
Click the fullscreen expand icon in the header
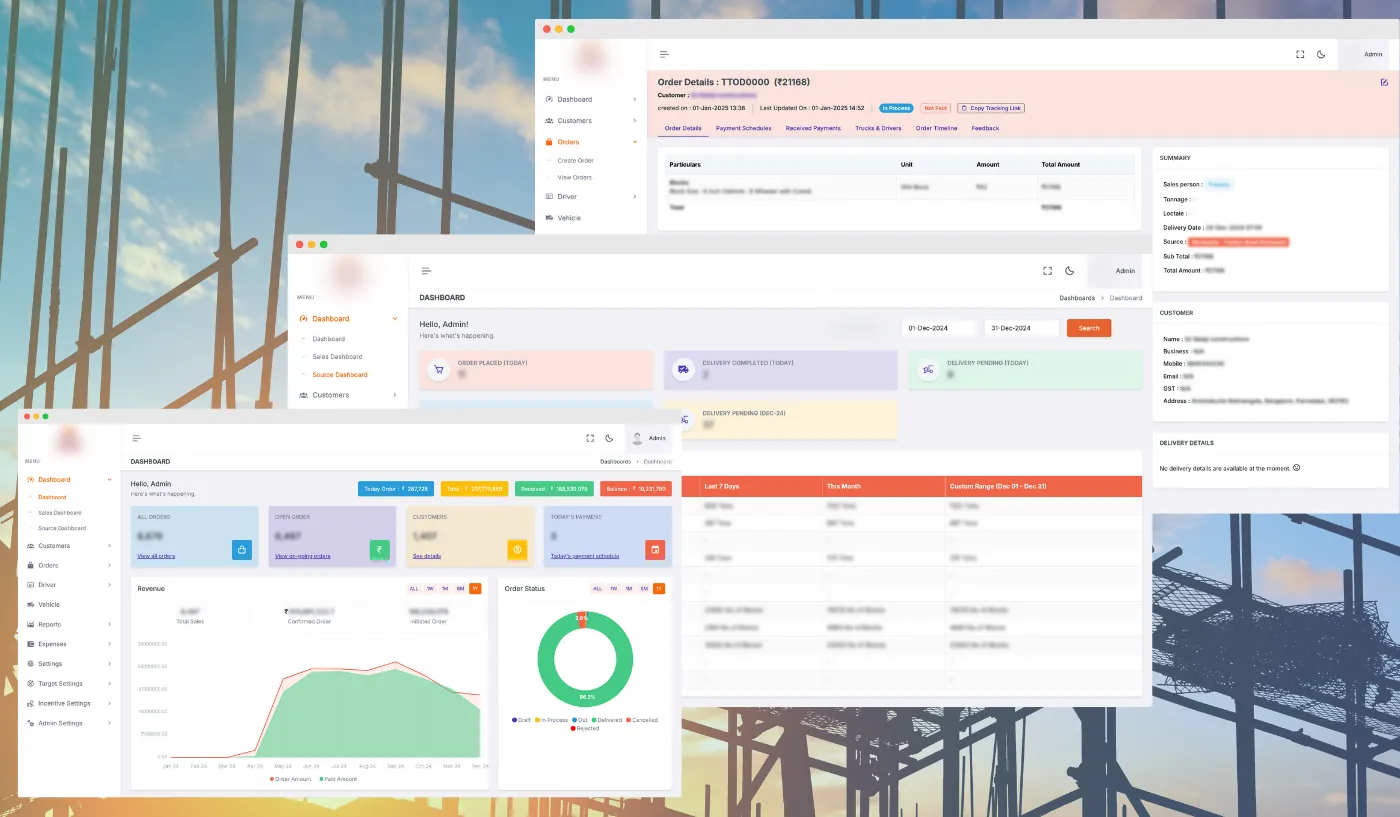coord(590,437)
